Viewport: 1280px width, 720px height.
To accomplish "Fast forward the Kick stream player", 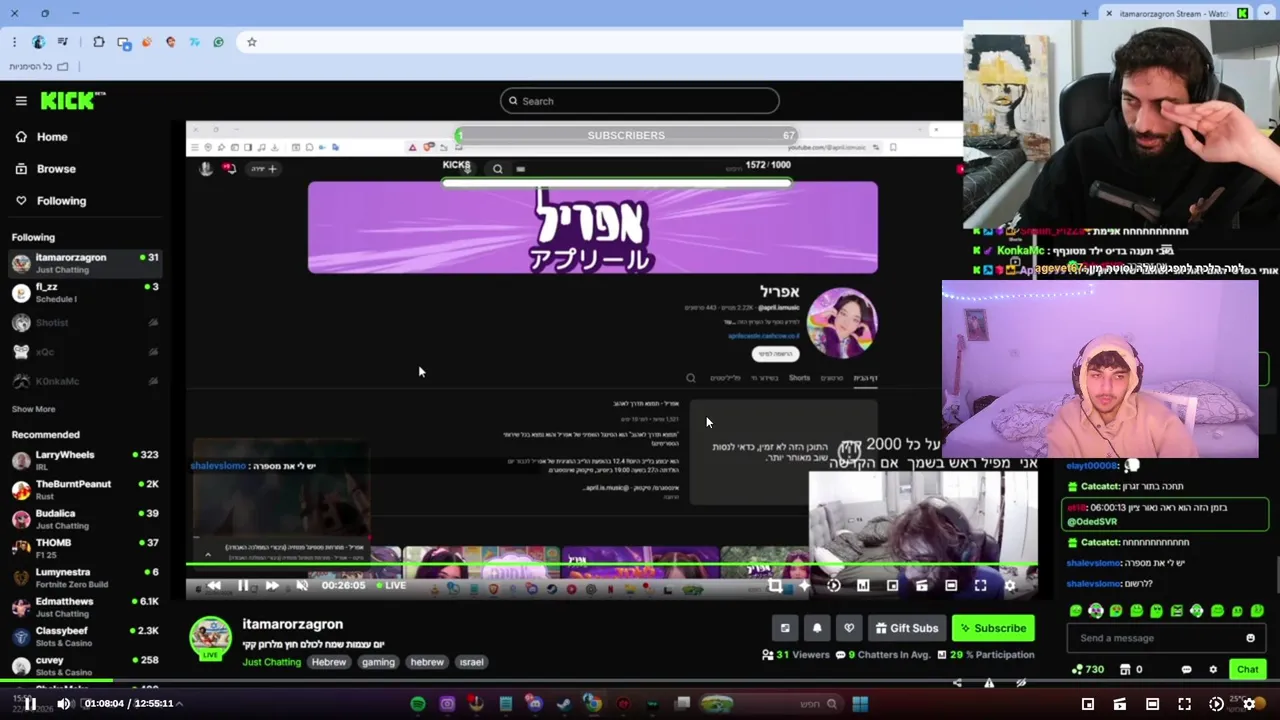I will coord(272,586).
